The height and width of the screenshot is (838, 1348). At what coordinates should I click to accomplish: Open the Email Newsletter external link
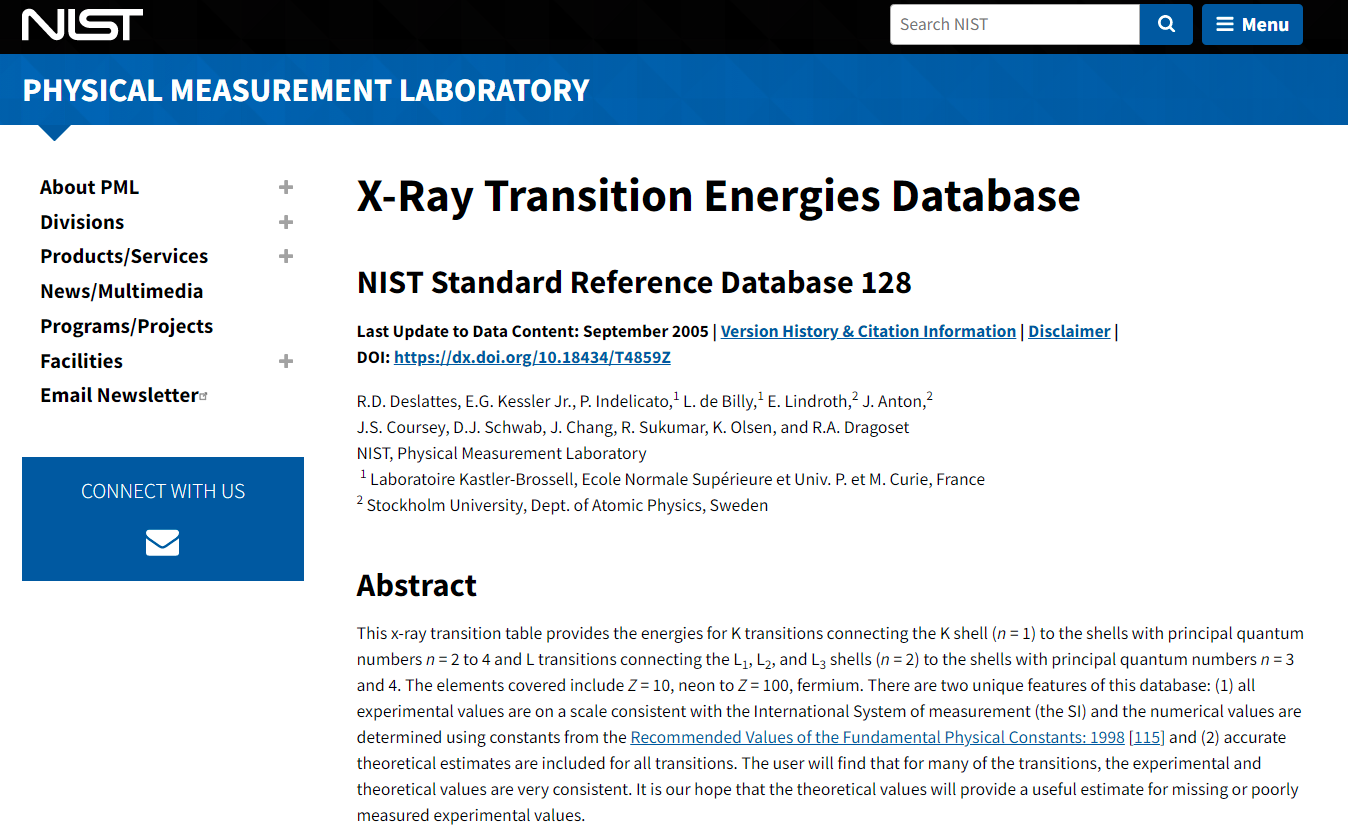[x=119, y=395]
